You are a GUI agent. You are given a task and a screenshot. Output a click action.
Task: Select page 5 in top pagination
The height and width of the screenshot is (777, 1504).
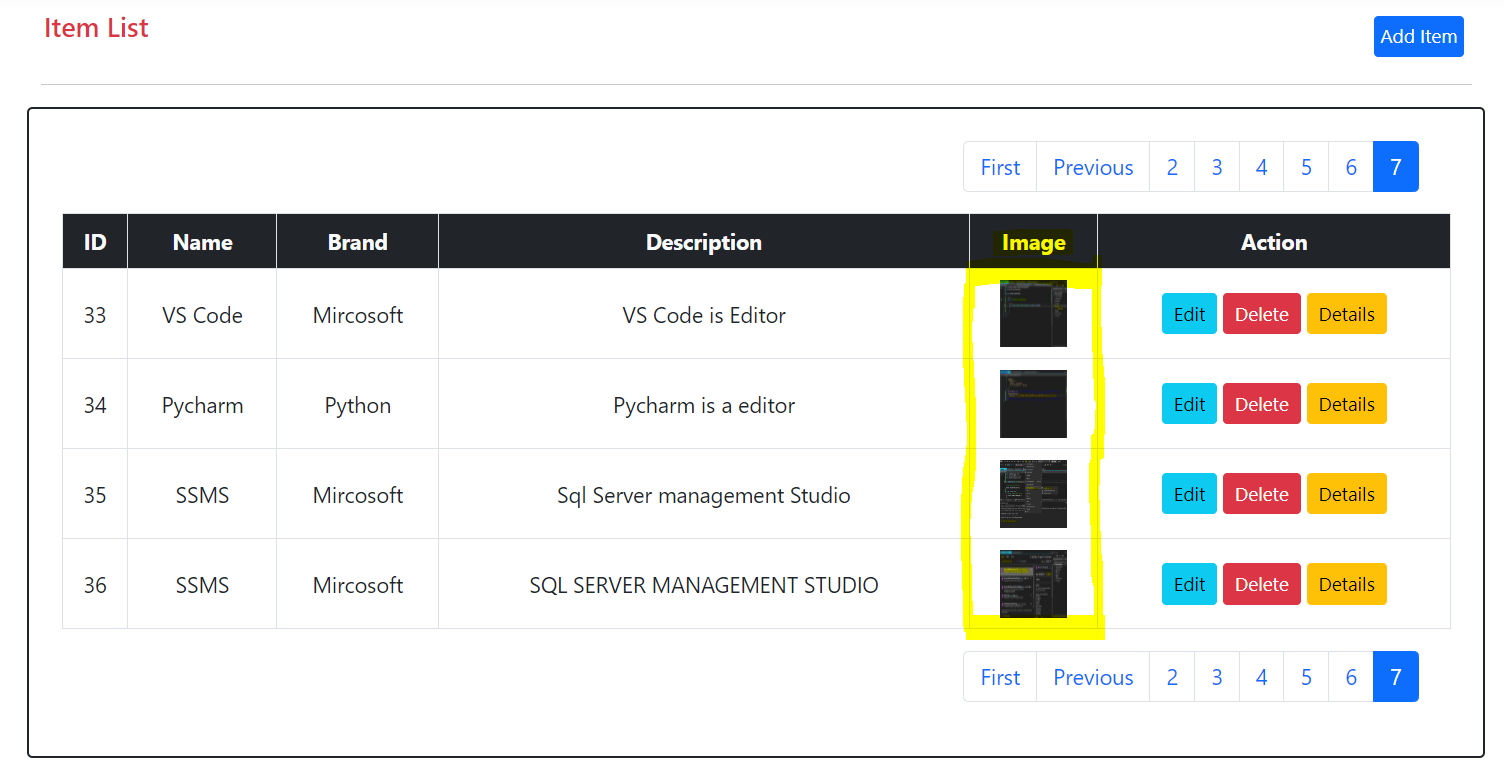click(x=1306, y=167)
